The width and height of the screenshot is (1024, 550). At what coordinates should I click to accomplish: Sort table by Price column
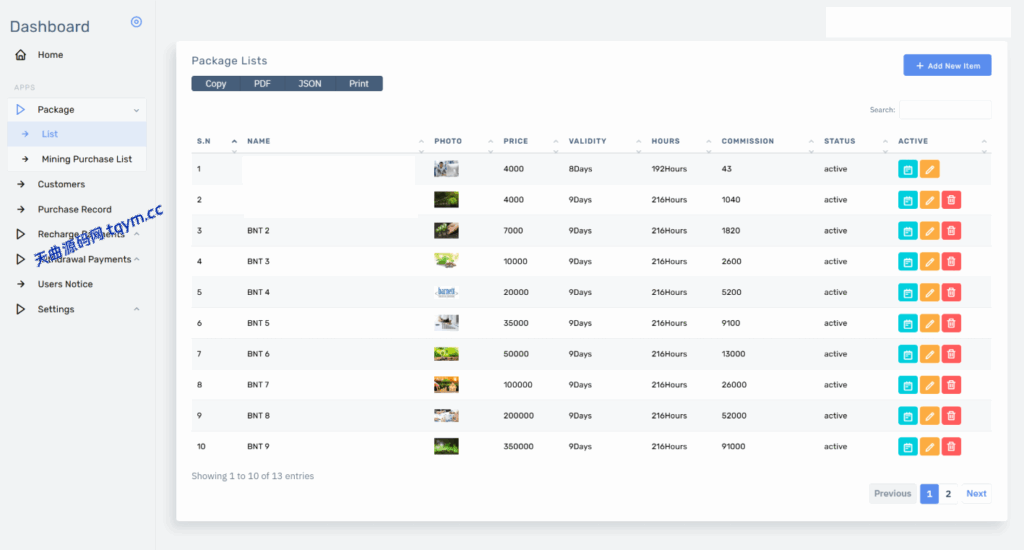(530, 141)
